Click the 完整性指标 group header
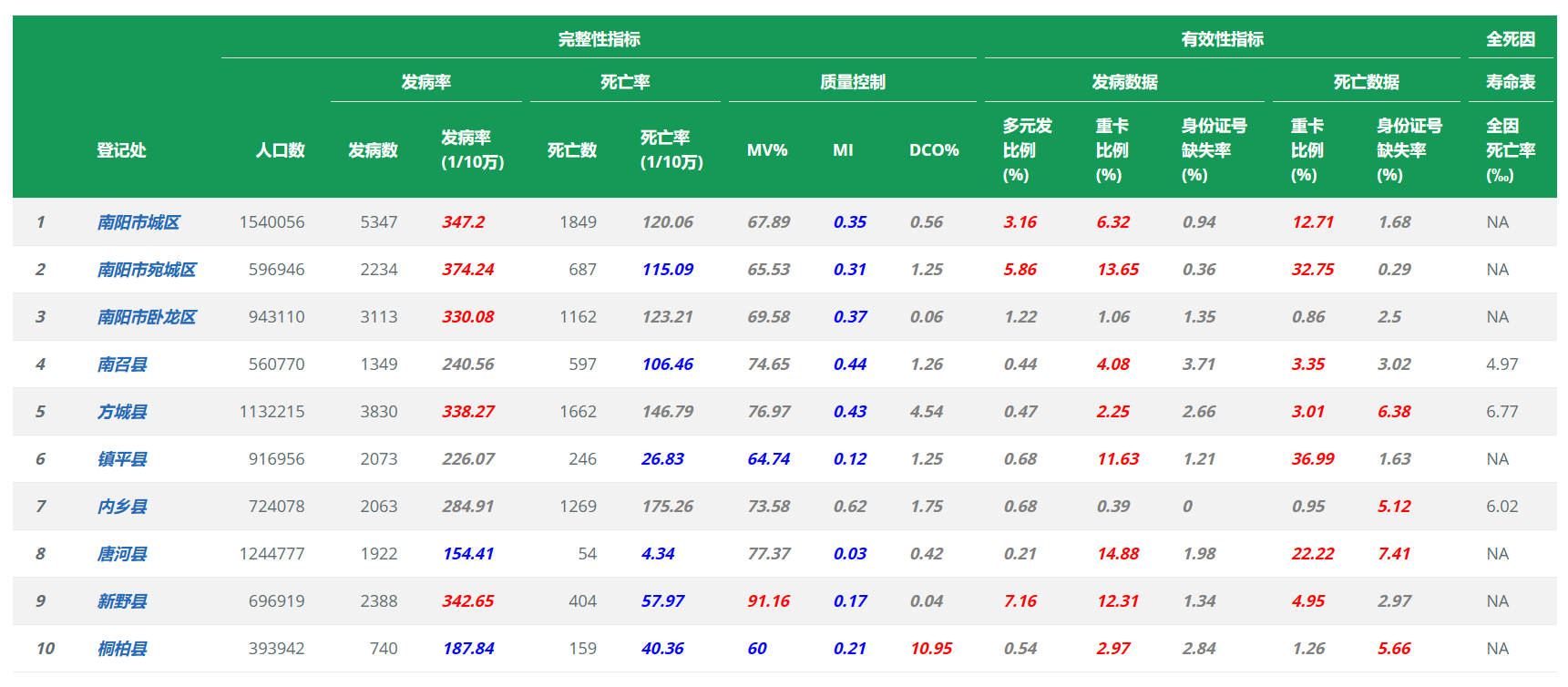The height and width of the screenshot is (687, 1568). 599,39
